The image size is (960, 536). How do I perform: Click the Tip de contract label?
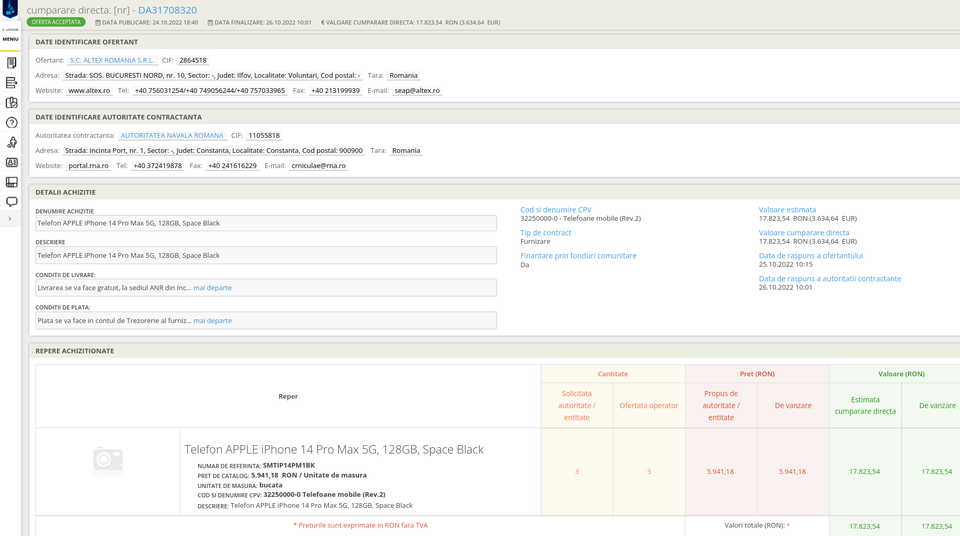click(x=546, y=233)
